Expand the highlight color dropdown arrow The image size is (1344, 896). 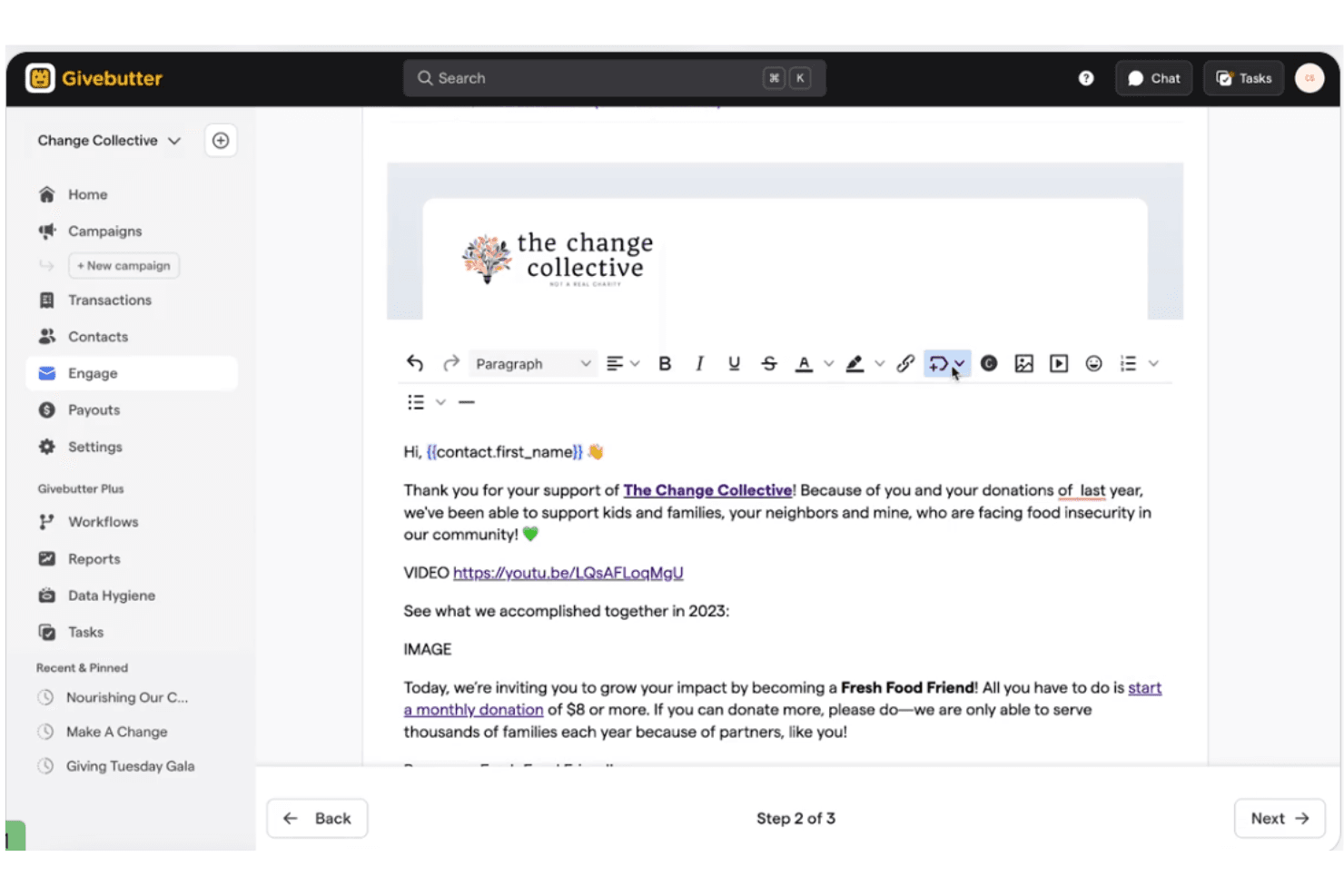[880, 364]
